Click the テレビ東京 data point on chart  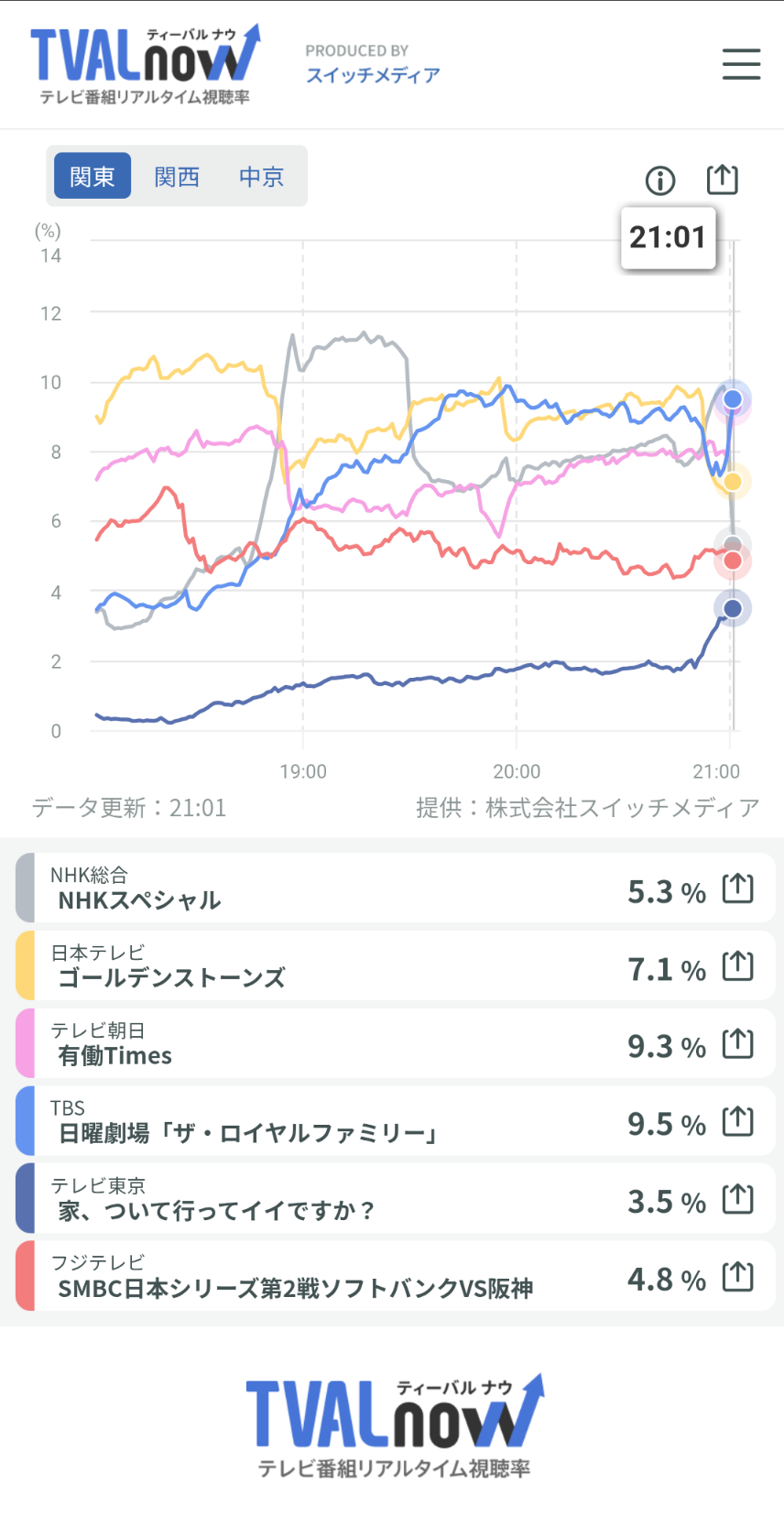pyautogui.click(x=733, y=608)
